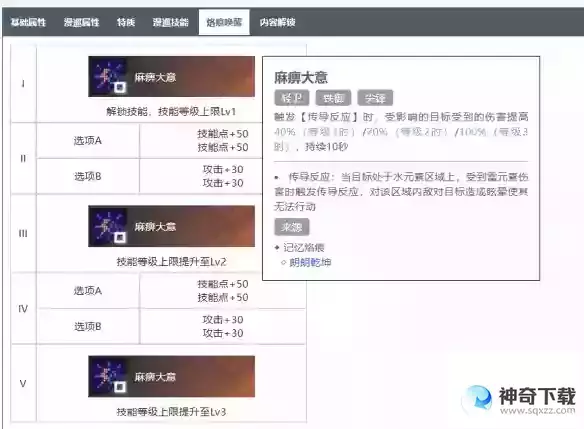Click the third gray tag under tooltip title
Screen dimensions: 584x429
tap(375, 98)
